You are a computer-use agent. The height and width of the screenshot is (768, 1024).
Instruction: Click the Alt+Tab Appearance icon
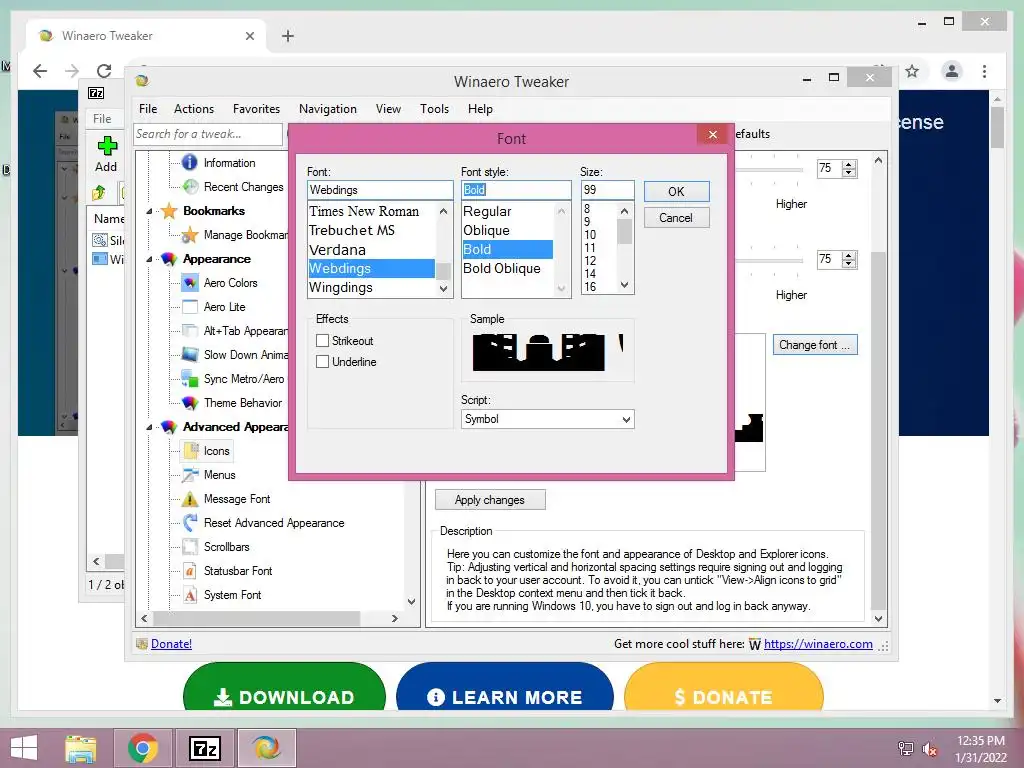(190, 330)
